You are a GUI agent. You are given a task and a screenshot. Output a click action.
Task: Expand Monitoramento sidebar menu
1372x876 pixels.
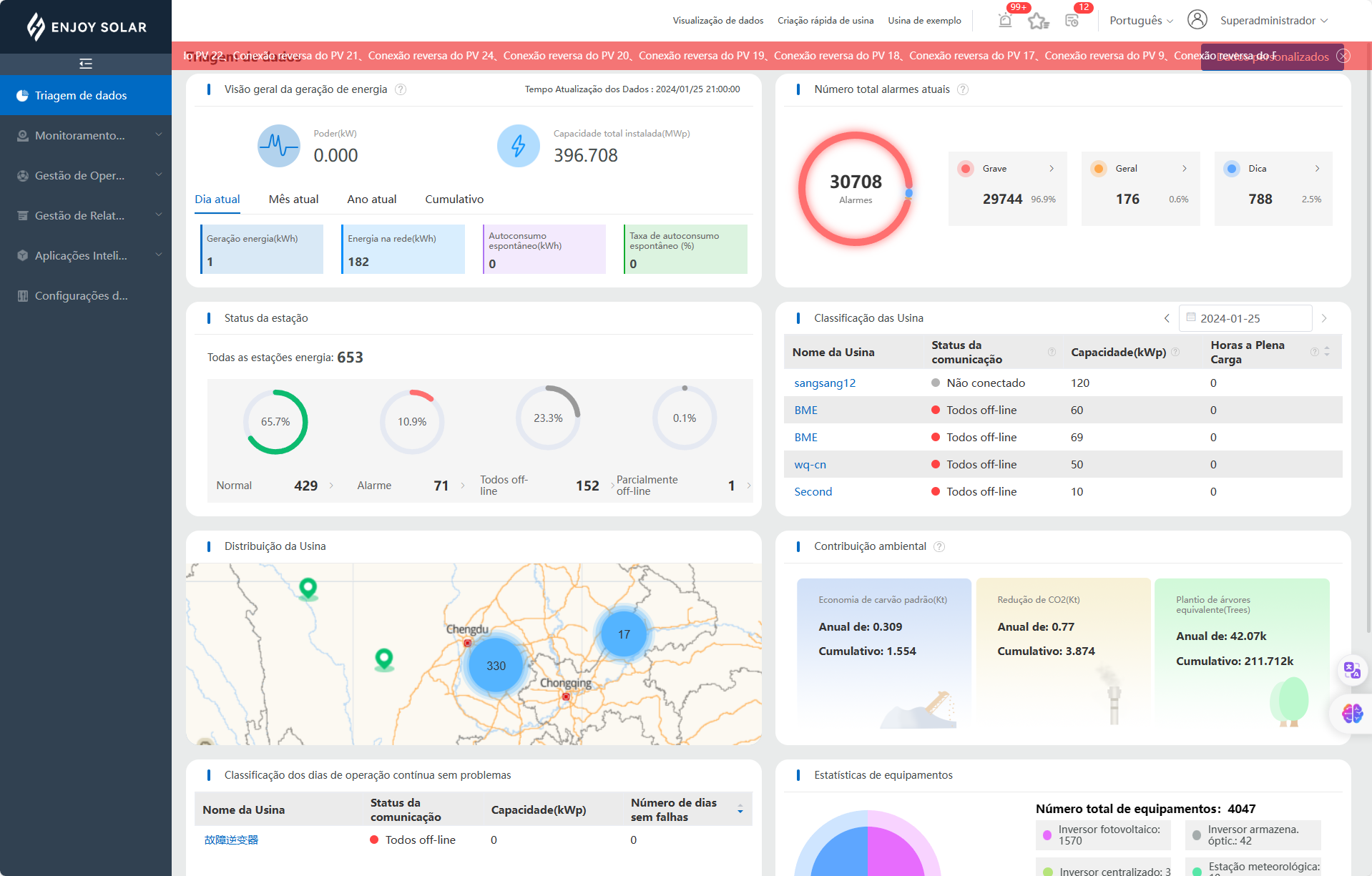click(x=86, y=135)
